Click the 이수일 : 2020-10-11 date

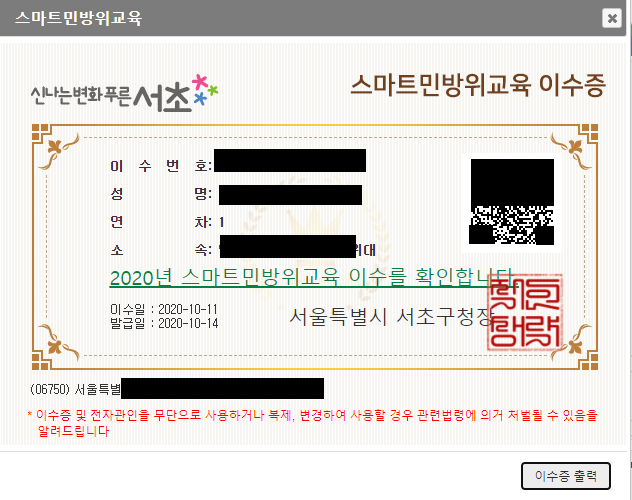164,309
